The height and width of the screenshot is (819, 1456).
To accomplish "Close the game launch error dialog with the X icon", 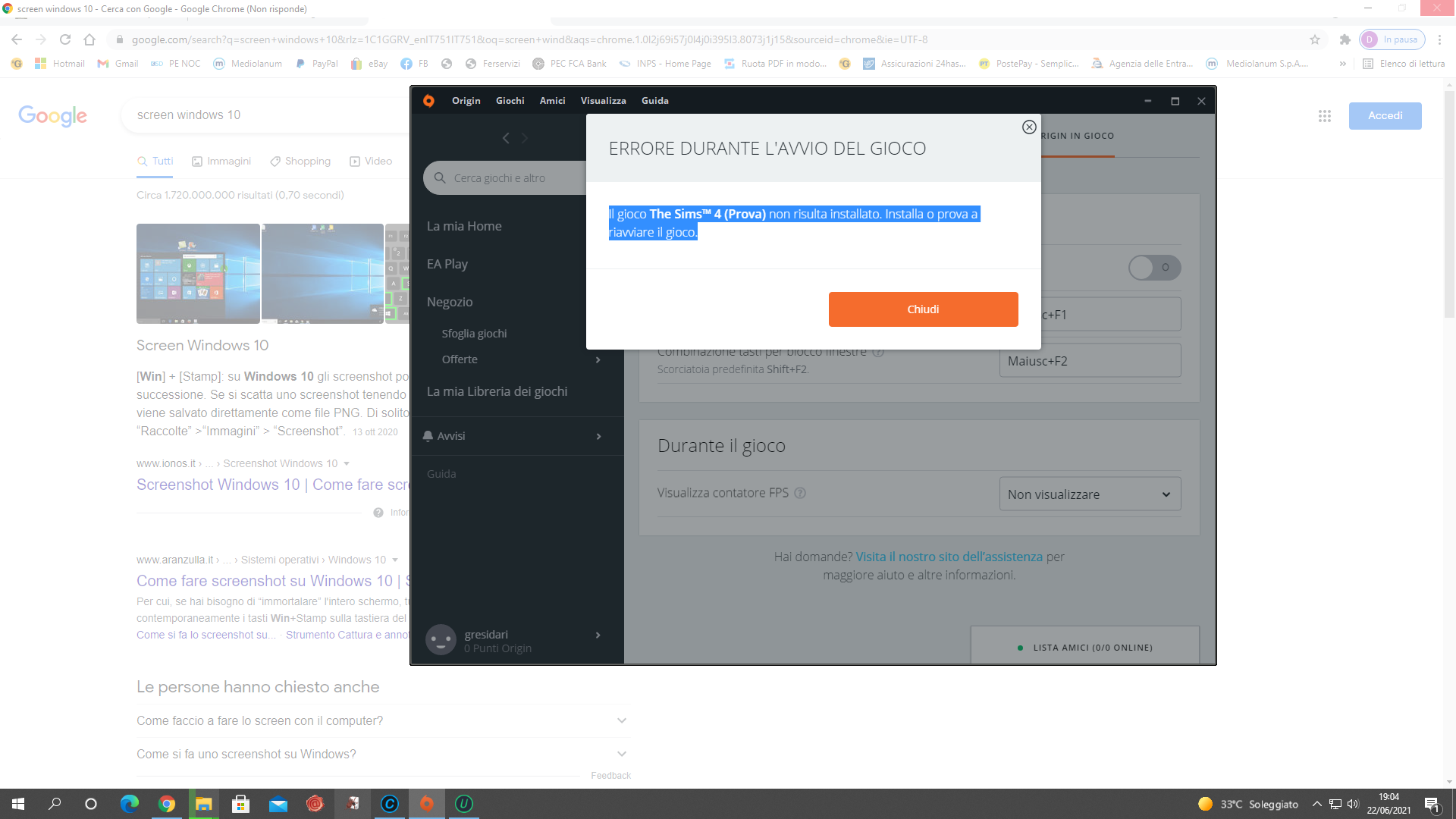I will click(x=1029, y=127).
